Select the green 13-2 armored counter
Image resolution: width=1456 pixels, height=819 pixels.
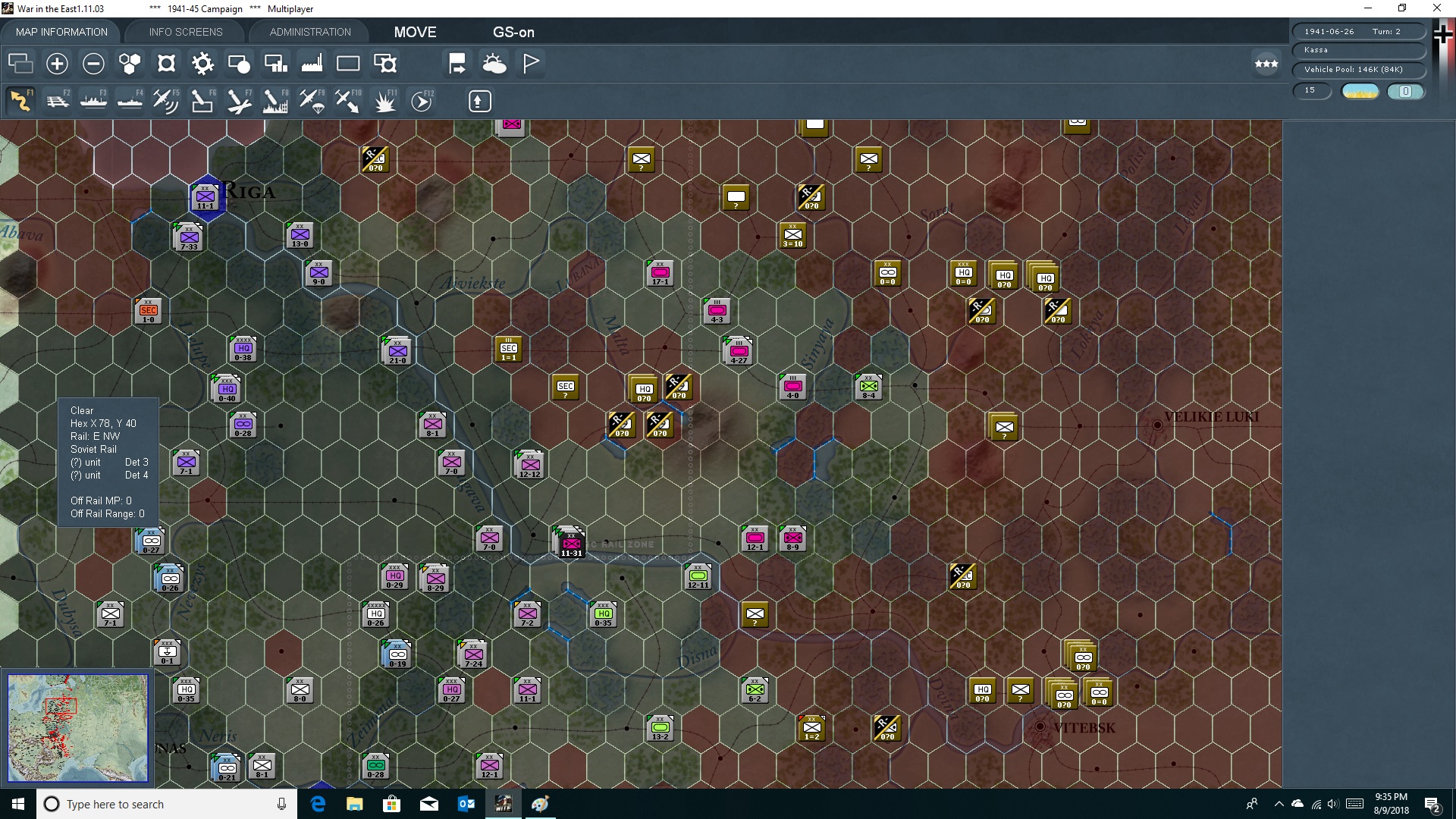[661, 728]
